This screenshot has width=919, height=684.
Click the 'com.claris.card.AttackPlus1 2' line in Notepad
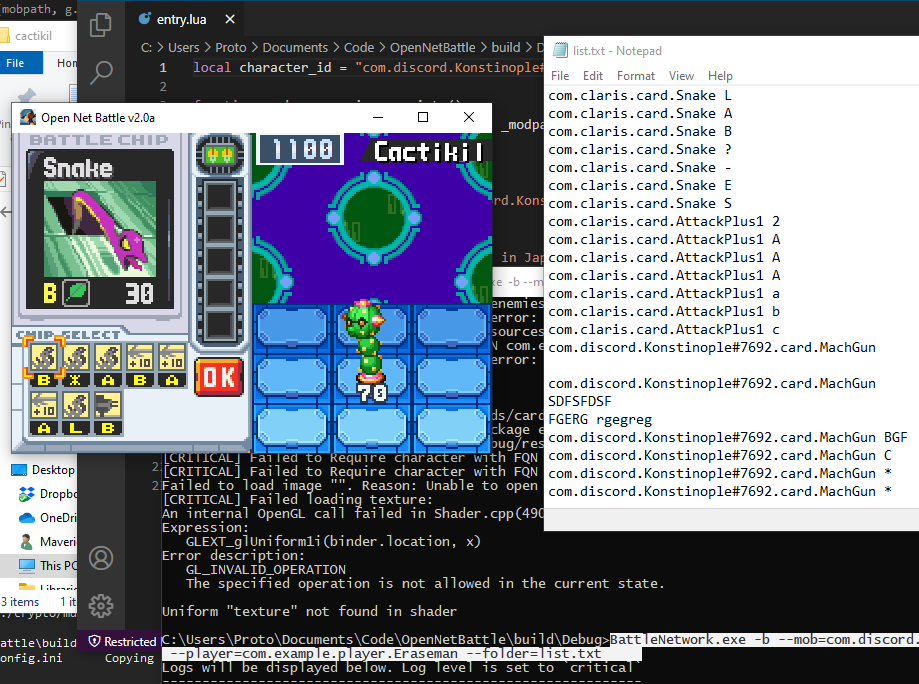(664, 221)
